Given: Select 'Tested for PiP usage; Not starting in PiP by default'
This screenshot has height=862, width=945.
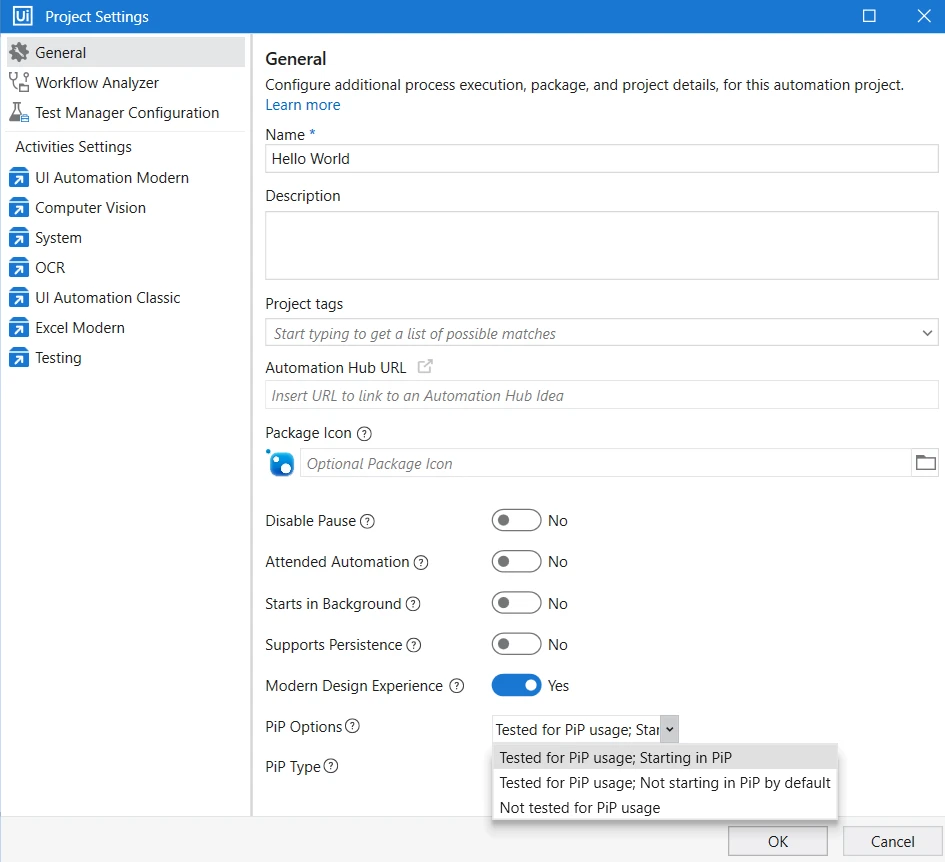Looking at the screenshot, I should [x=665, y=782].
